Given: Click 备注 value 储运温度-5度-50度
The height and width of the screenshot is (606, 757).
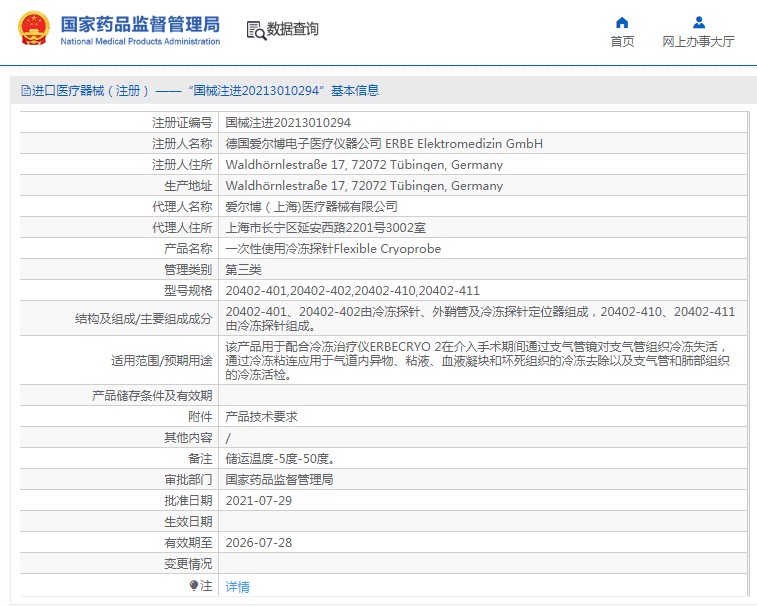Looking at the screenshot, I should click(280, 459).
